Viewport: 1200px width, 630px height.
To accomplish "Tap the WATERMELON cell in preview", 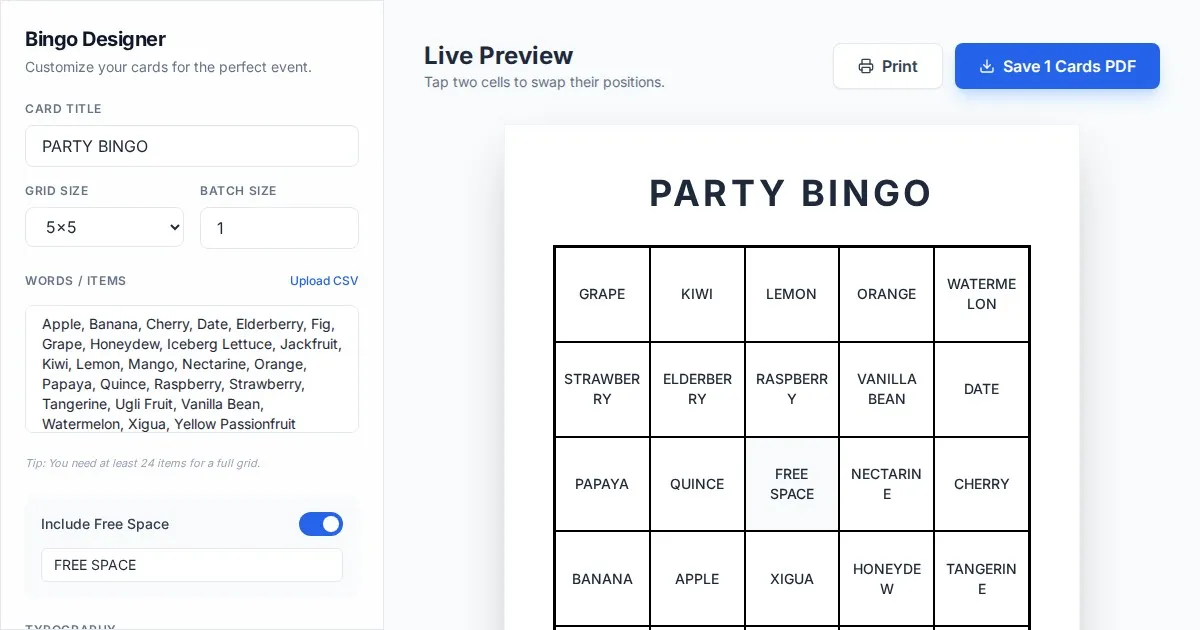I will pos(981,294).
